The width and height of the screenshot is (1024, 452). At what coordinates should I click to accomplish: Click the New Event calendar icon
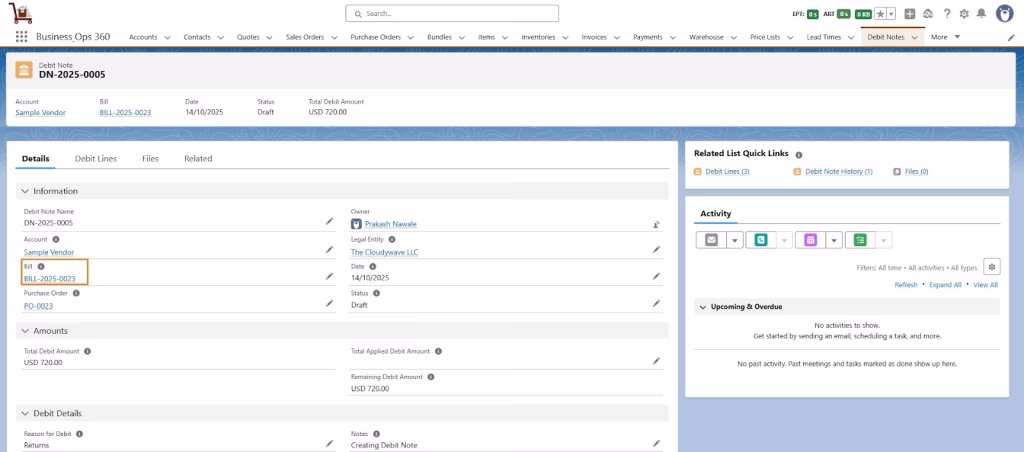[810, 240]
